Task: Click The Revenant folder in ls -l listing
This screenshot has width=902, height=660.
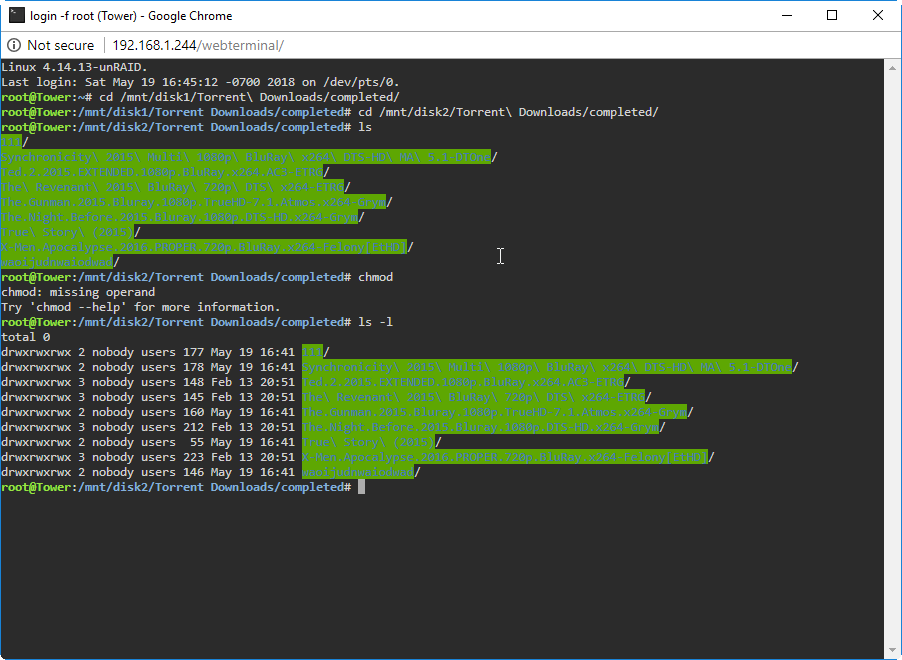Action: click(473, 396)
